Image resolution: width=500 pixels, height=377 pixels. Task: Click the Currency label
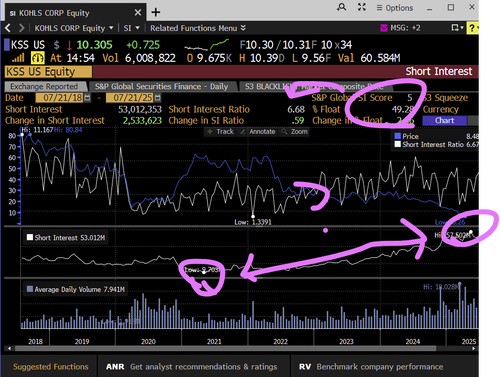[441, 109]
